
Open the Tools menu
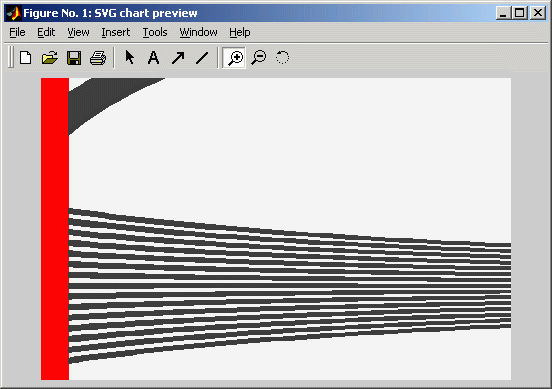[155, 32]
